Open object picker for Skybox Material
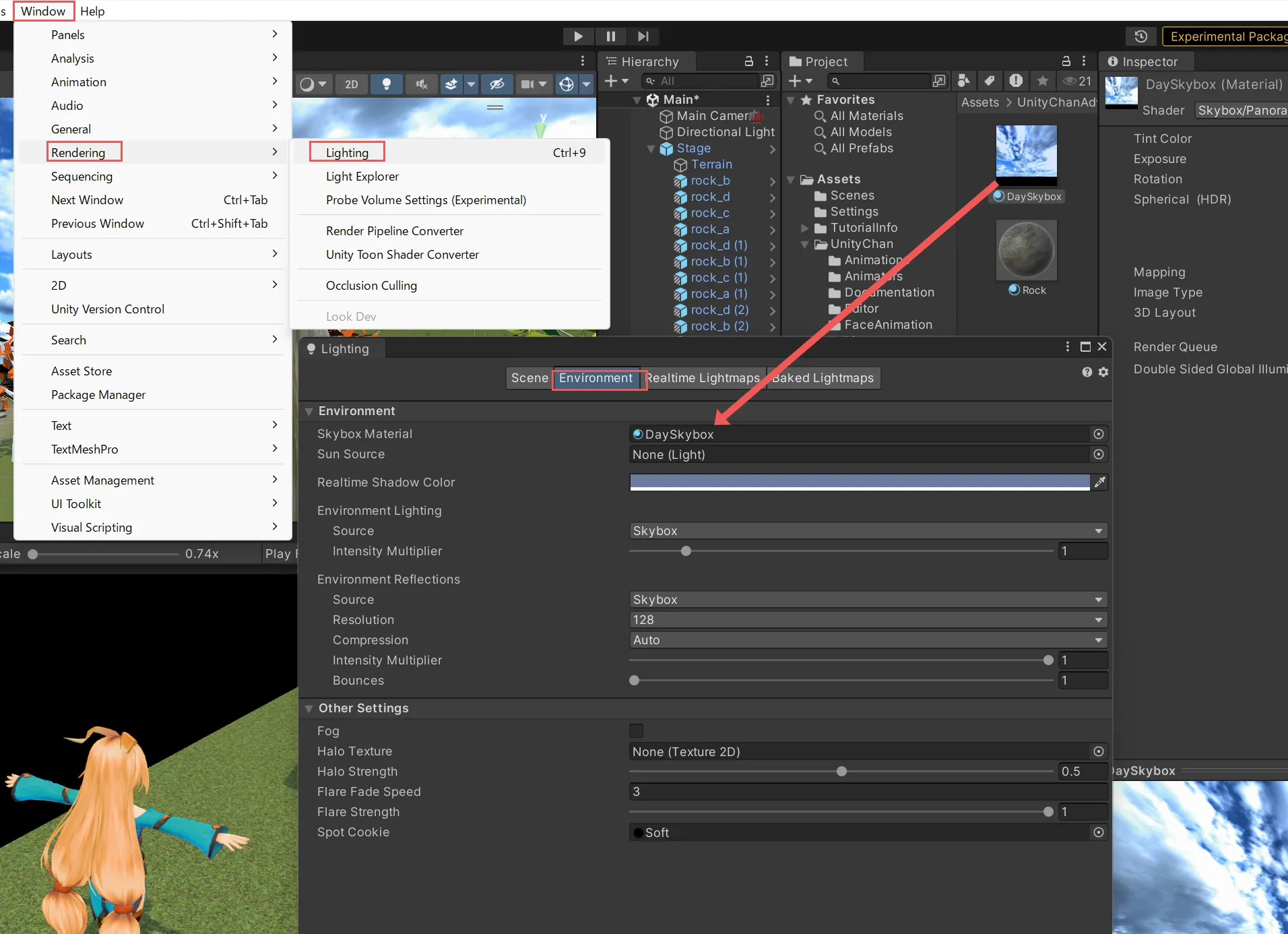Screen dimensions: 1288x934 point(1099,435)
